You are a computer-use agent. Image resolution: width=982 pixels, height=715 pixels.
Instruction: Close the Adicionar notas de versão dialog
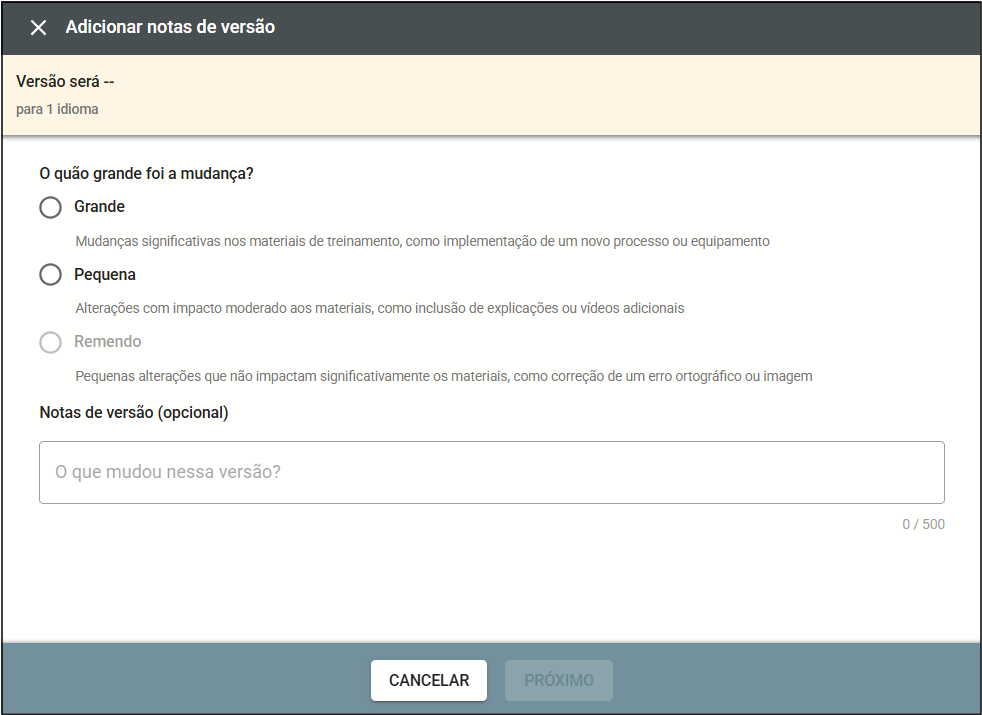[x=38, y=28]
